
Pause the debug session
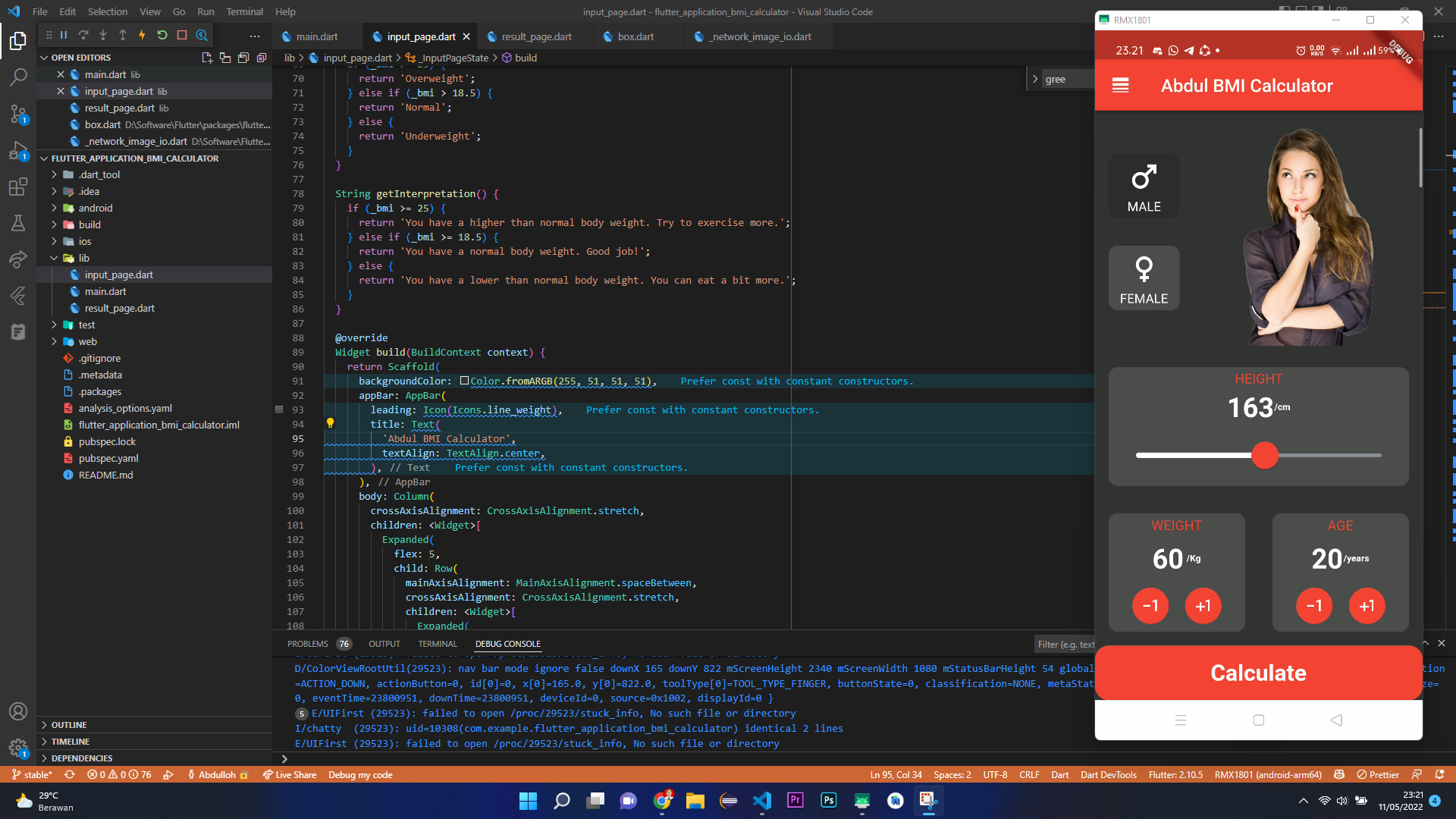coord(64,35)
